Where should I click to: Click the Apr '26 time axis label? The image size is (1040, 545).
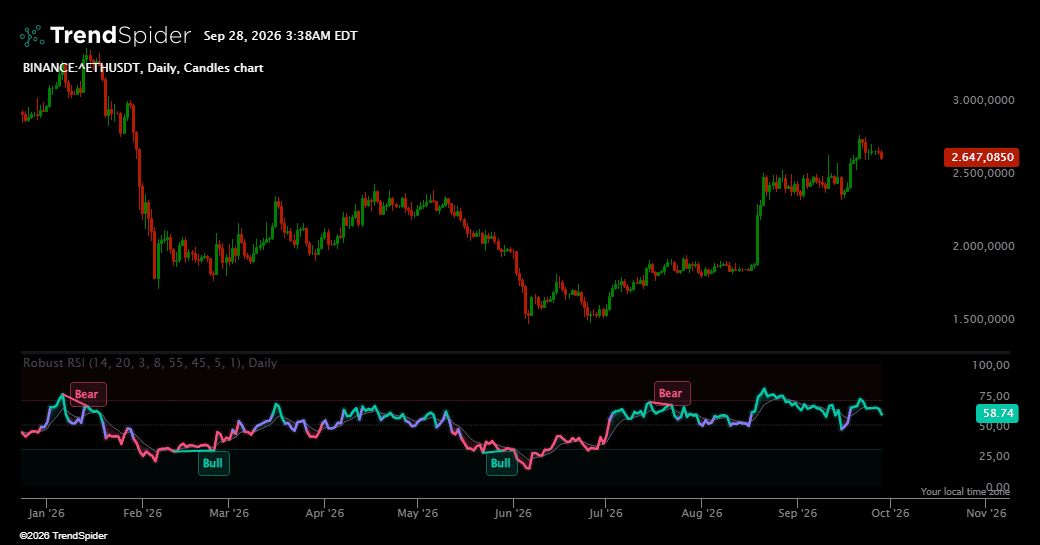coord(325,513)
